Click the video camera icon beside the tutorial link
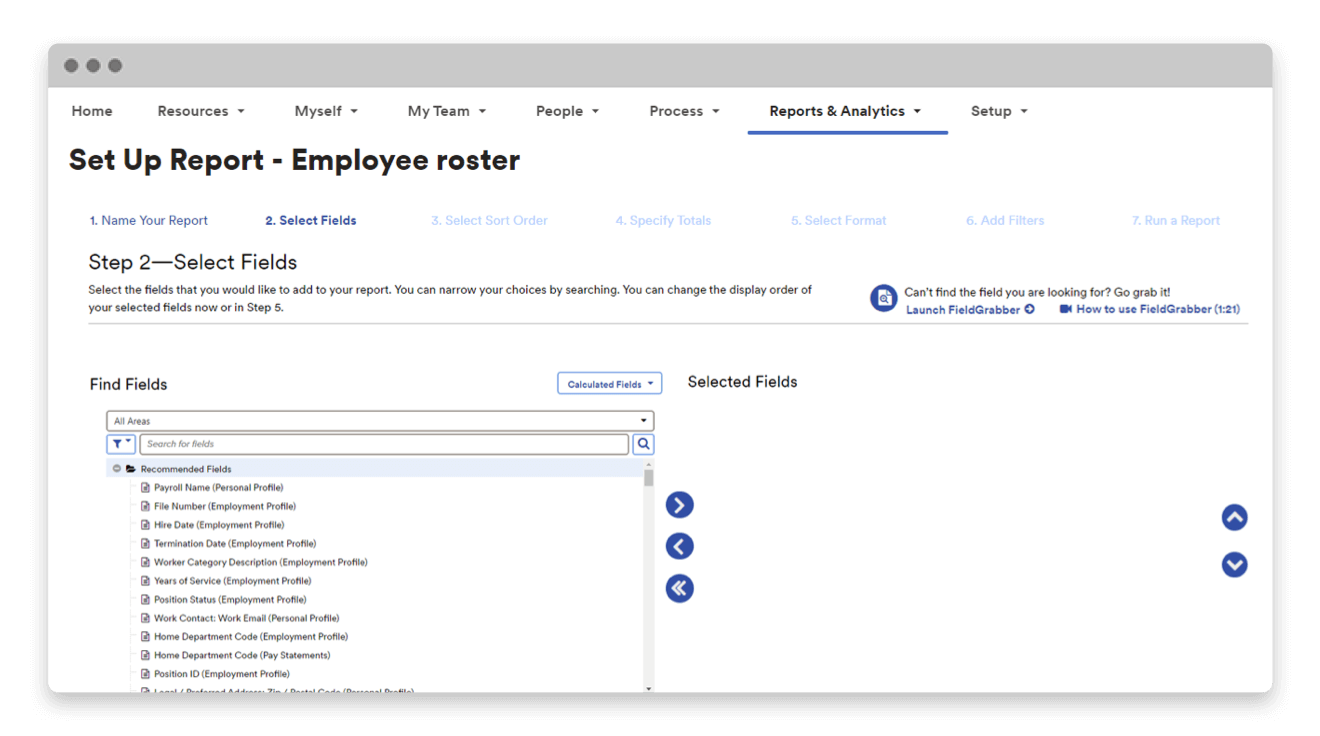The width and height of the screenshot is (1320, 736). (1064, 309)
